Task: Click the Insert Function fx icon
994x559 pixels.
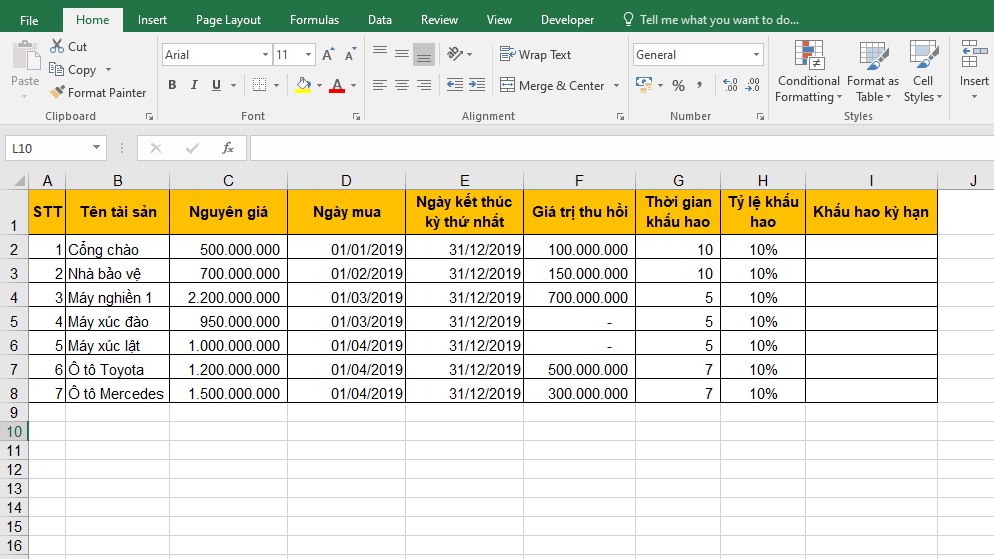Action: point(228,148)
